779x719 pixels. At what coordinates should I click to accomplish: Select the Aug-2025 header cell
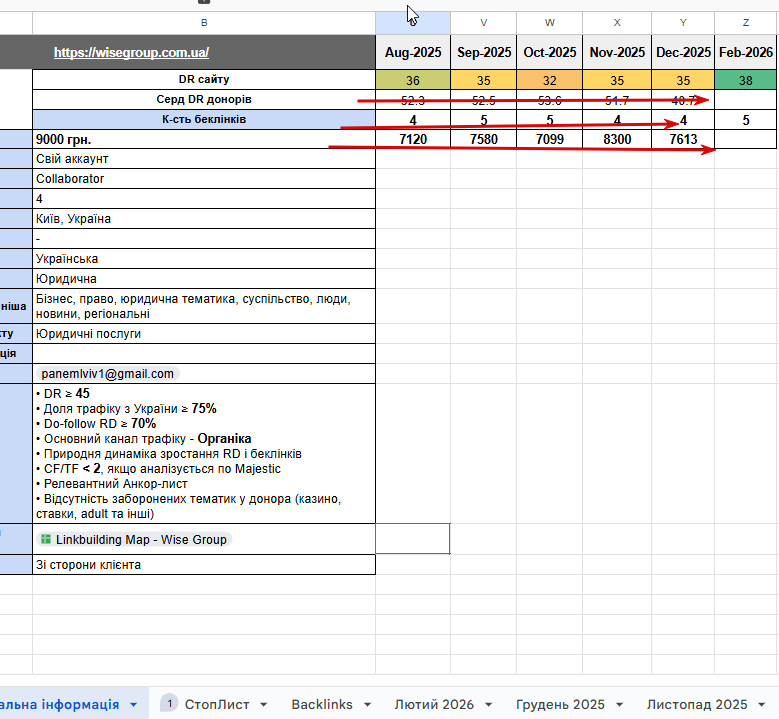(x=413, y=52)
